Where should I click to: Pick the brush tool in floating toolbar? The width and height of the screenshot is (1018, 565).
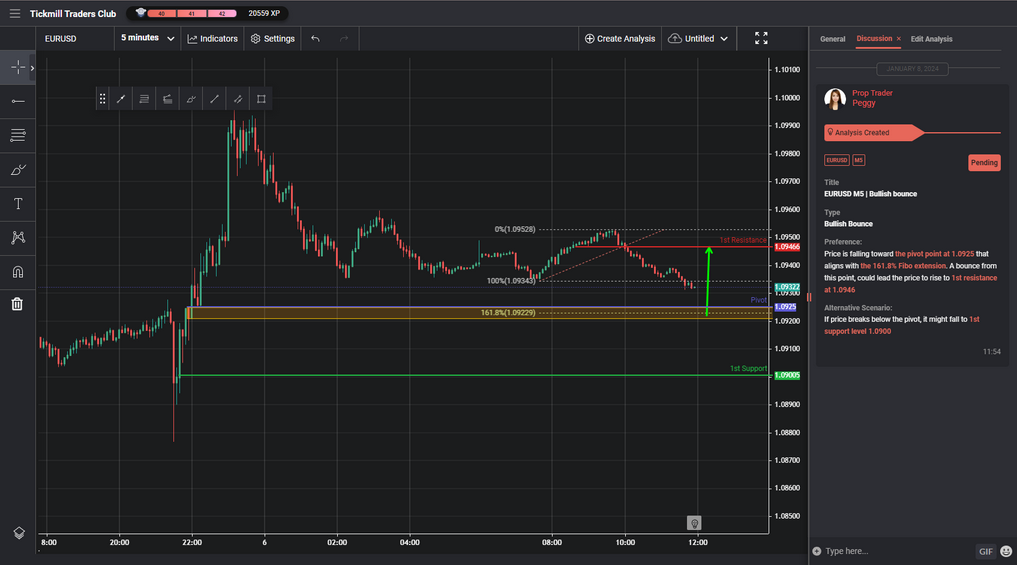point(191,99)
